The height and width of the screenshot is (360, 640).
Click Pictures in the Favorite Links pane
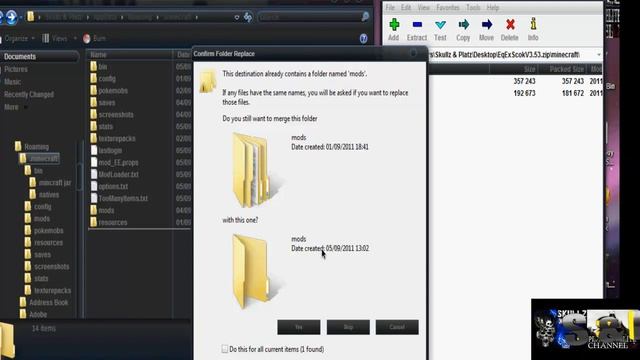[x=16, y=69]
